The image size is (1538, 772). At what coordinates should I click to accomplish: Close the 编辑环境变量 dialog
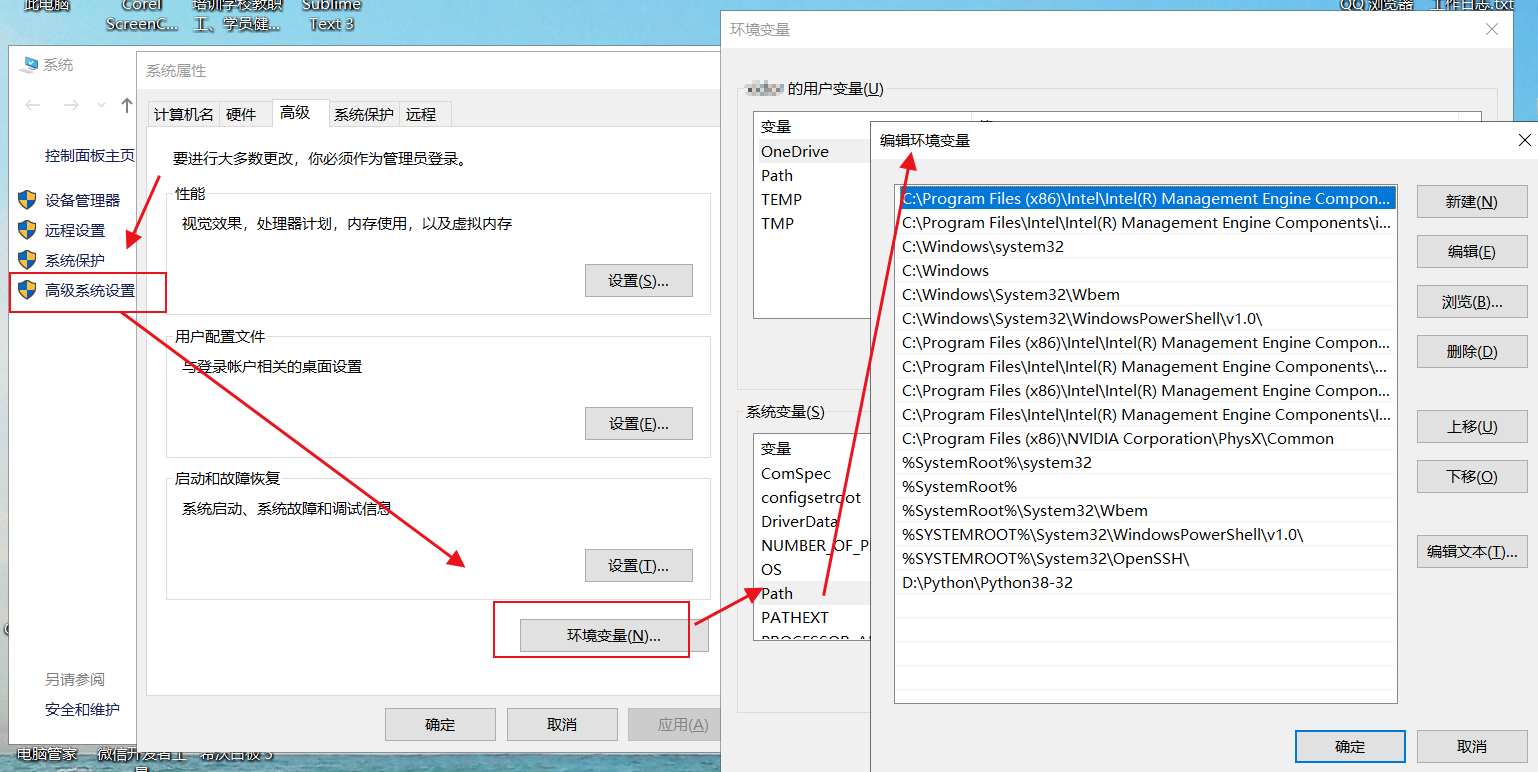pos(1525,141)
